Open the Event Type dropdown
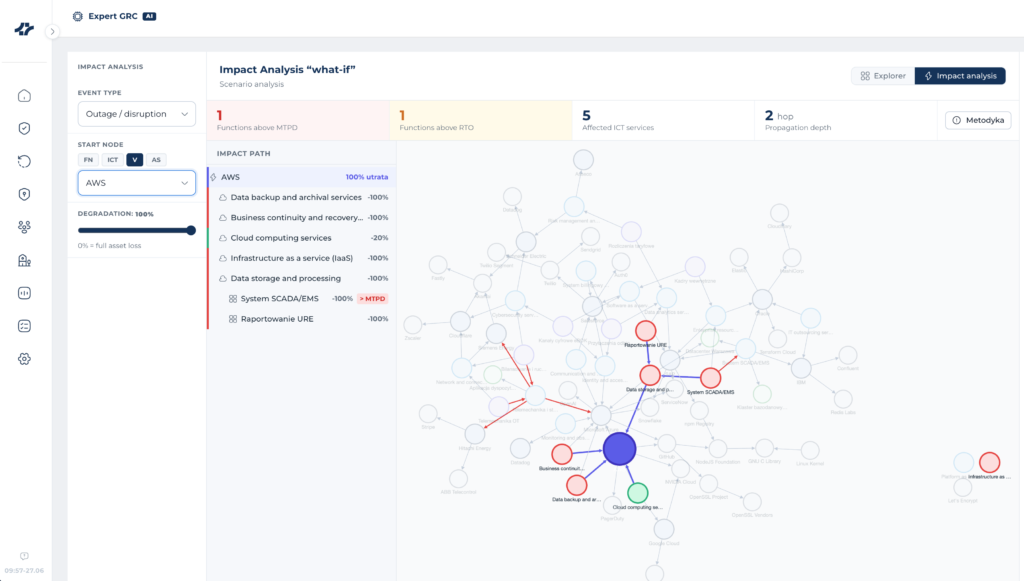 136,114
